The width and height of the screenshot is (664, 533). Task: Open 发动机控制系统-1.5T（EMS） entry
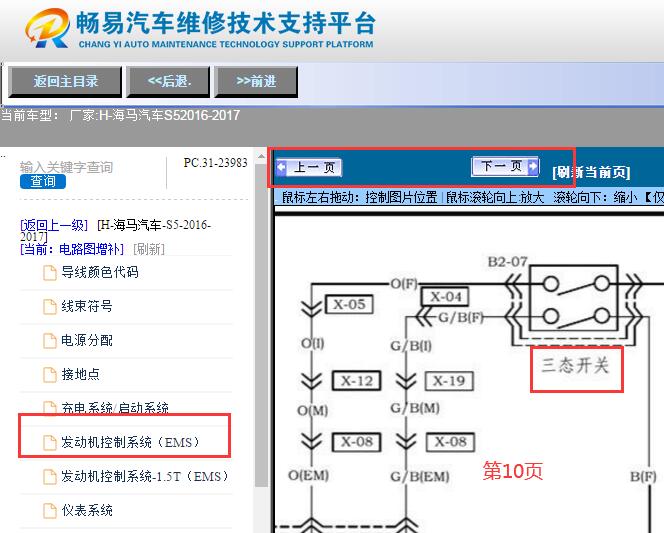[x=145, y=476]
